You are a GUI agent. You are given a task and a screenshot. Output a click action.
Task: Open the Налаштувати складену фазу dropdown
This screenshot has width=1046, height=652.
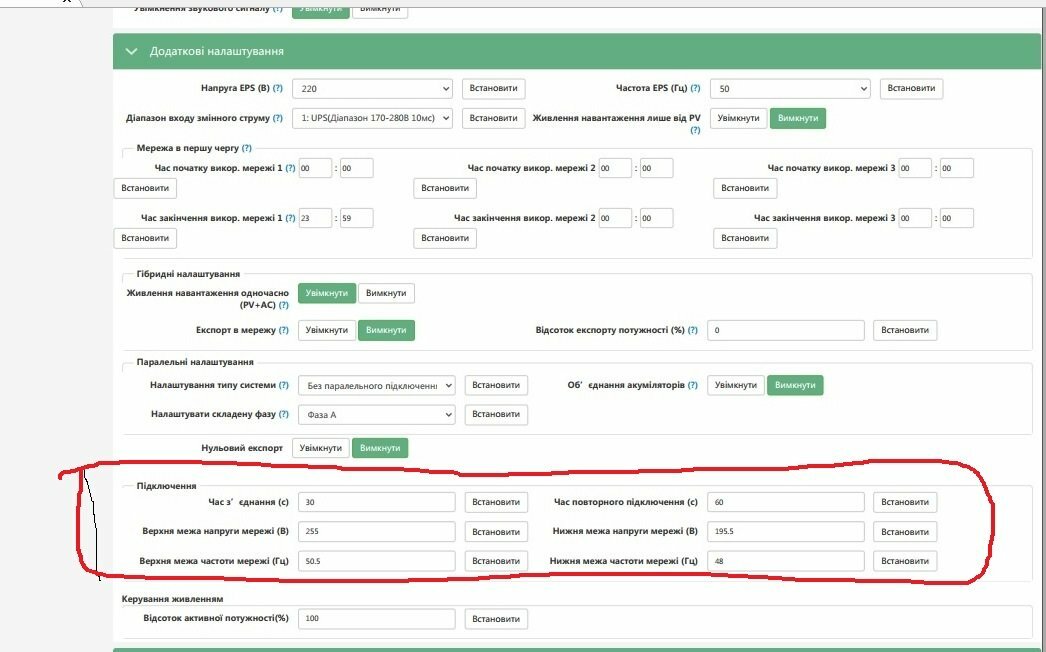pyautogui.click(x=376, y=414)
